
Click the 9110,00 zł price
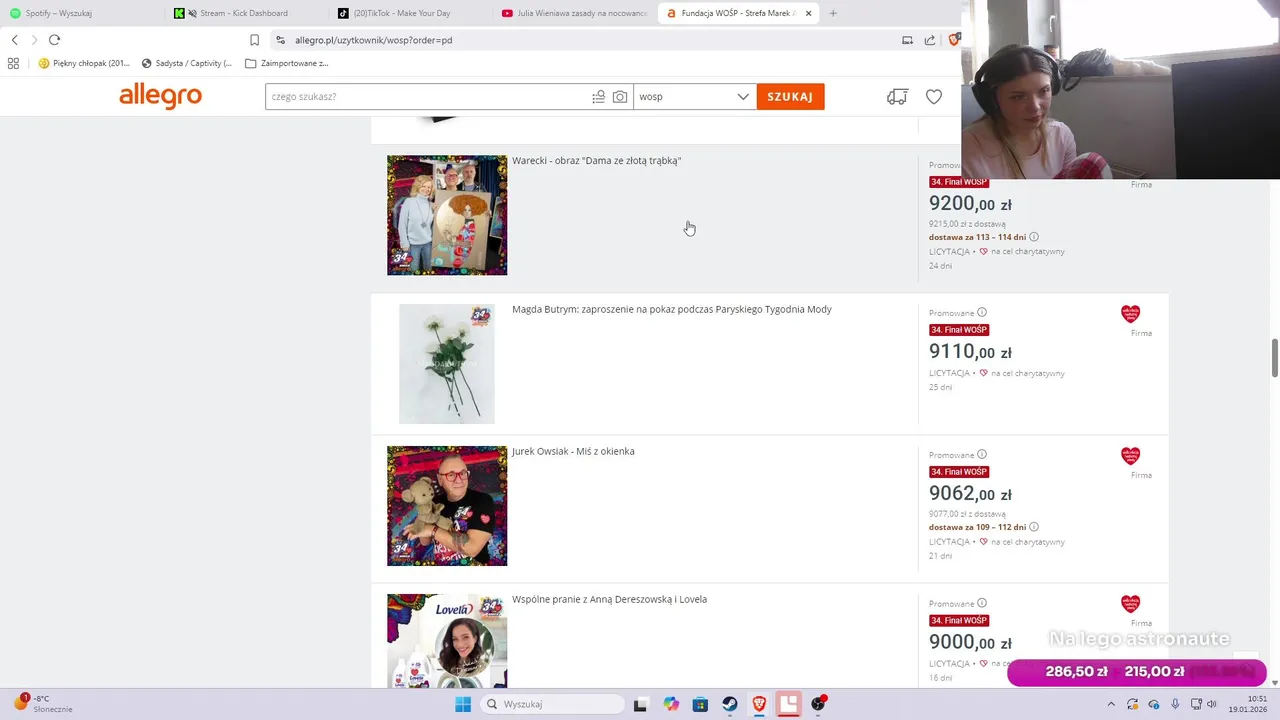[x=970, y=352]
